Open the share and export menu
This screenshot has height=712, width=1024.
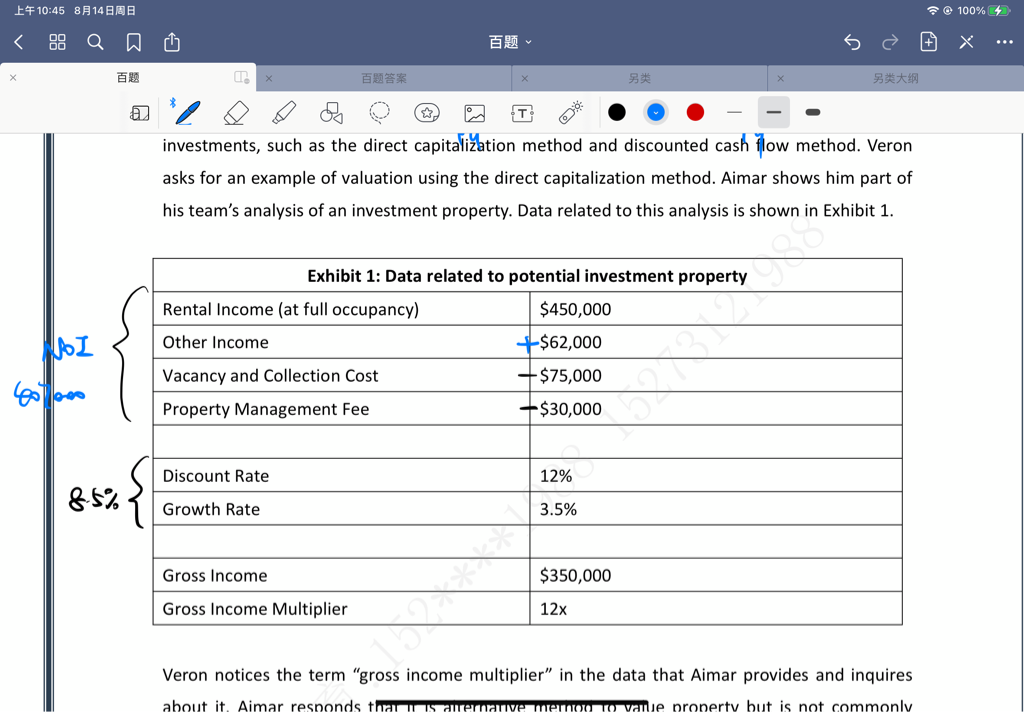172,42
